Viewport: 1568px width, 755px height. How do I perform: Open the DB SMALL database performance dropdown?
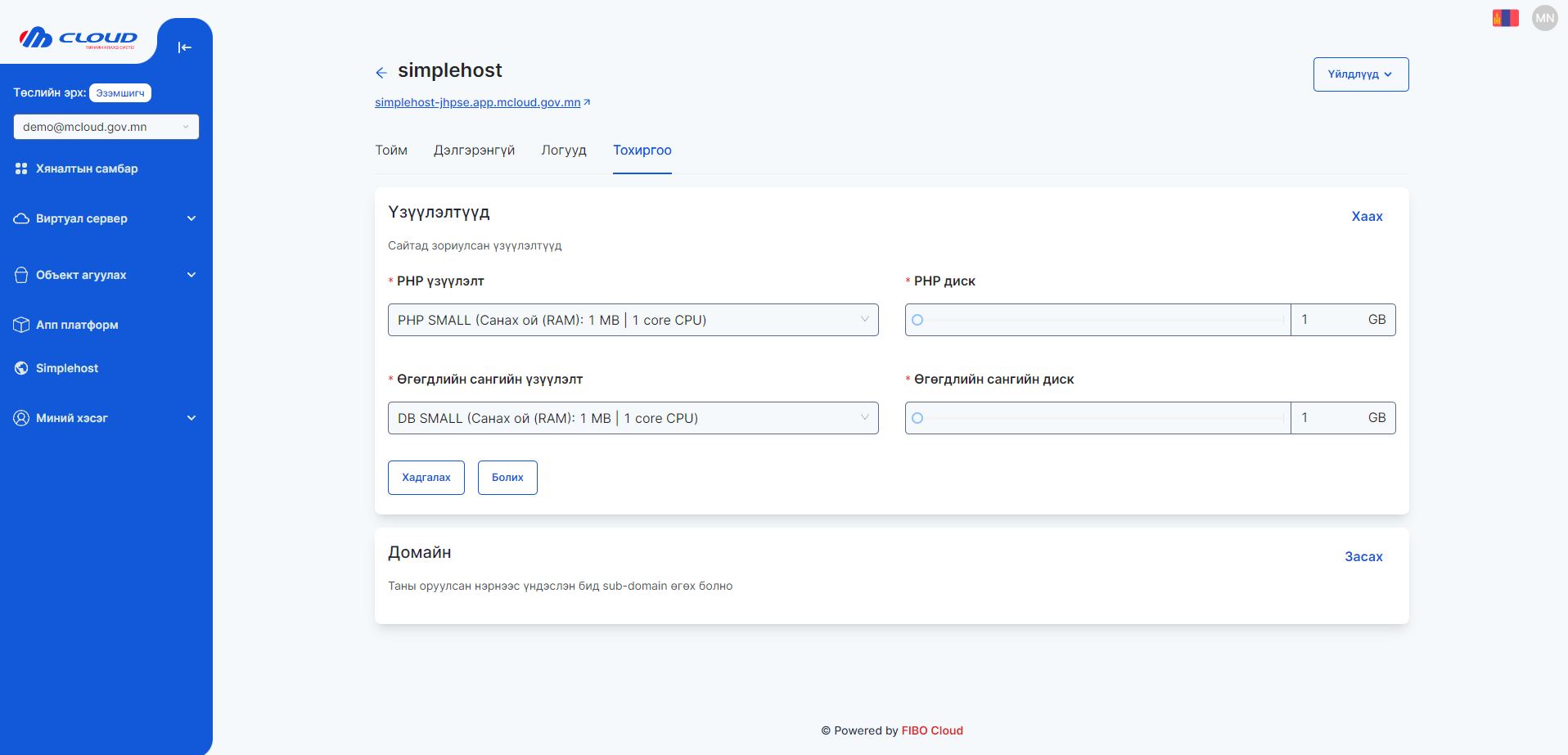[x=633, y=417]
